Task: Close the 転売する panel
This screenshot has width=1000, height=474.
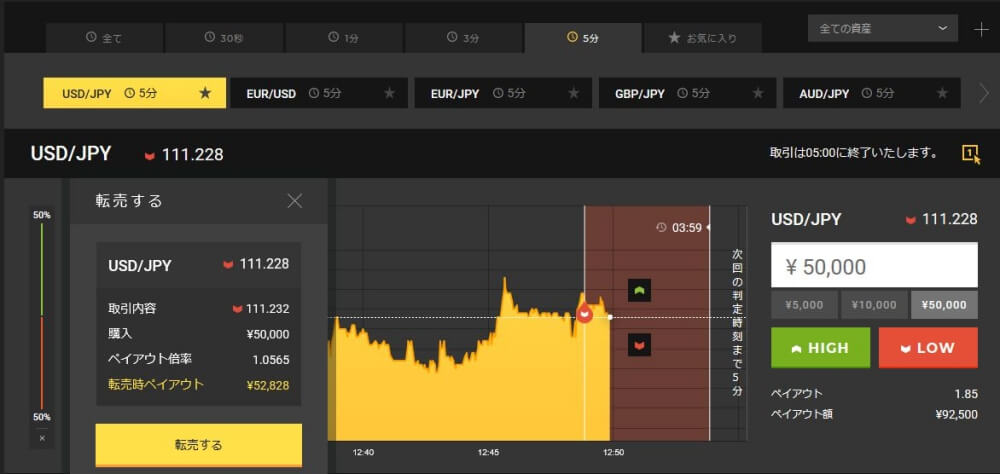Action: tap(295, 201)
